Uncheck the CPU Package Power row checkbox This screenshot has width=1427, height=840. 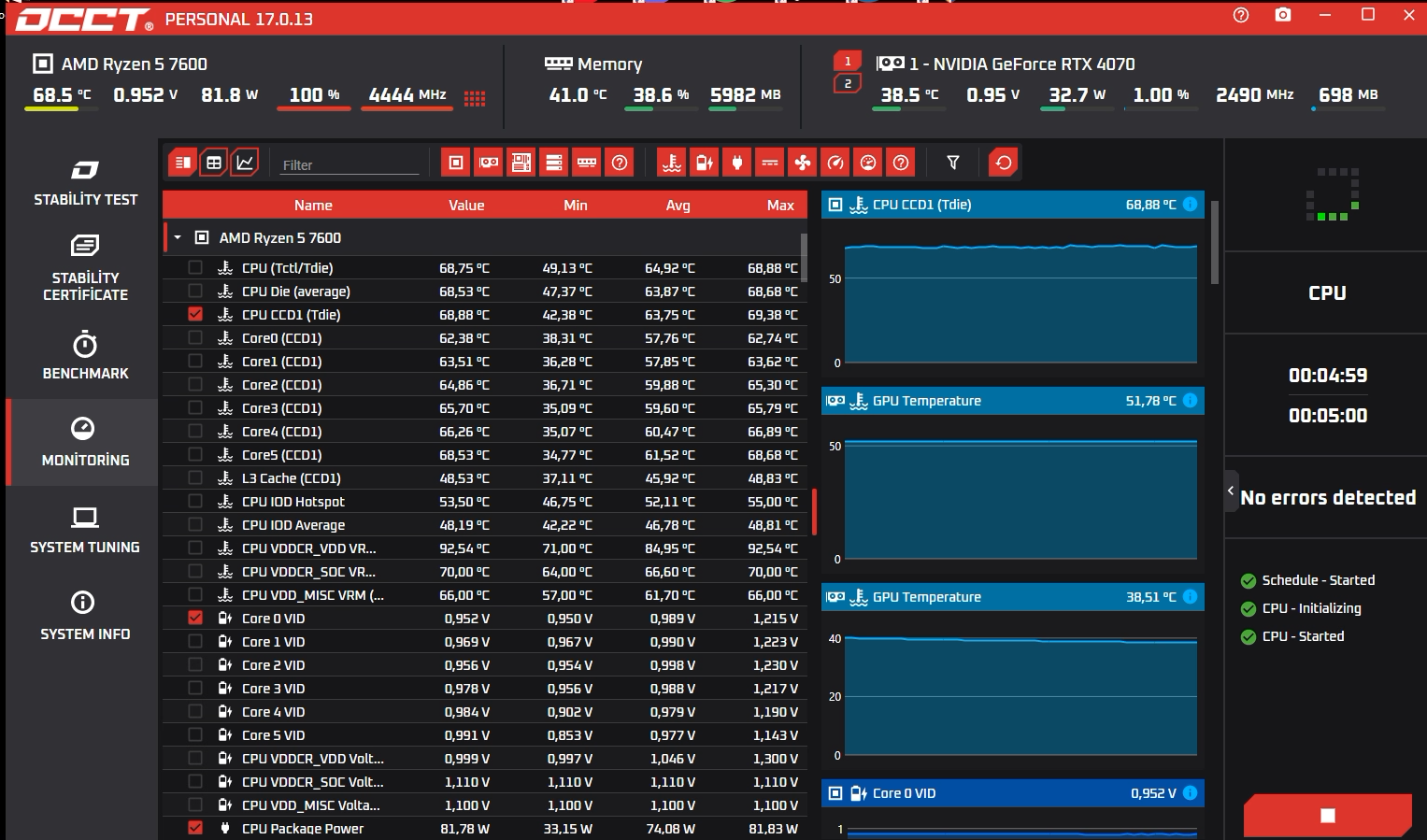(195, 828)
